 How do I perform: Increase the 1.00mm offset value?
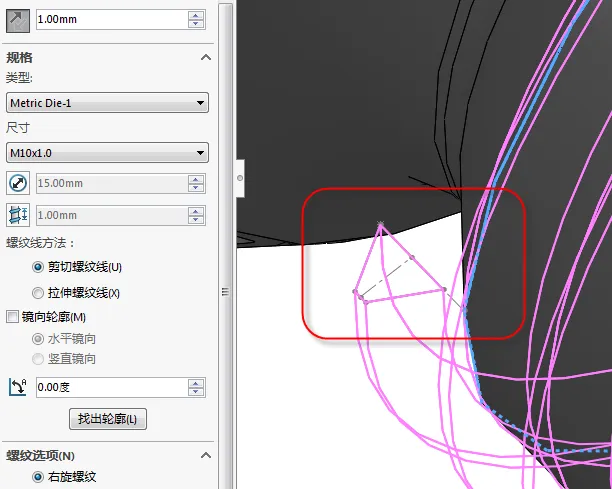pos(196,15)
